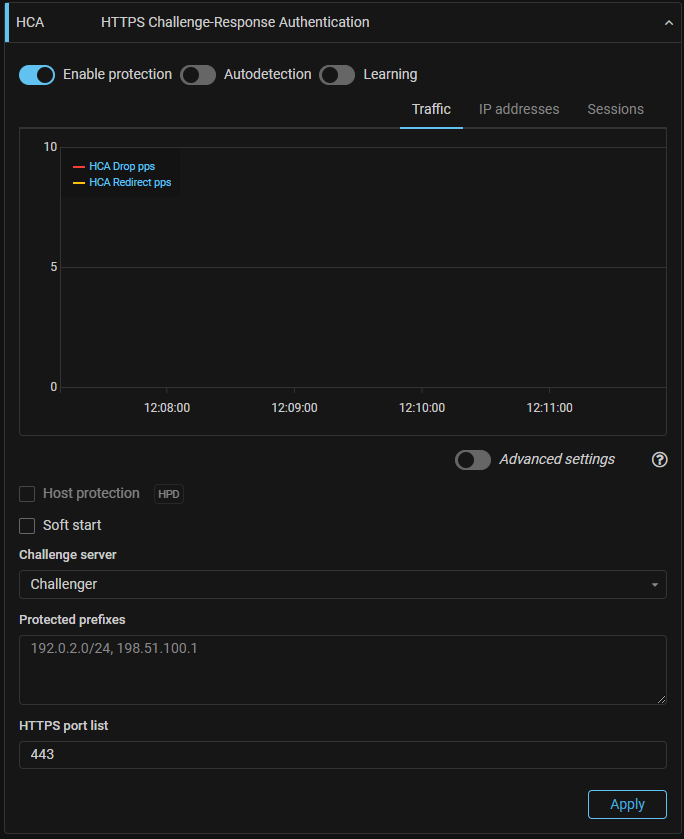684x839 pixels.
Task: Switch to the IP addresses tab
Action: click(x=519, y=109)
